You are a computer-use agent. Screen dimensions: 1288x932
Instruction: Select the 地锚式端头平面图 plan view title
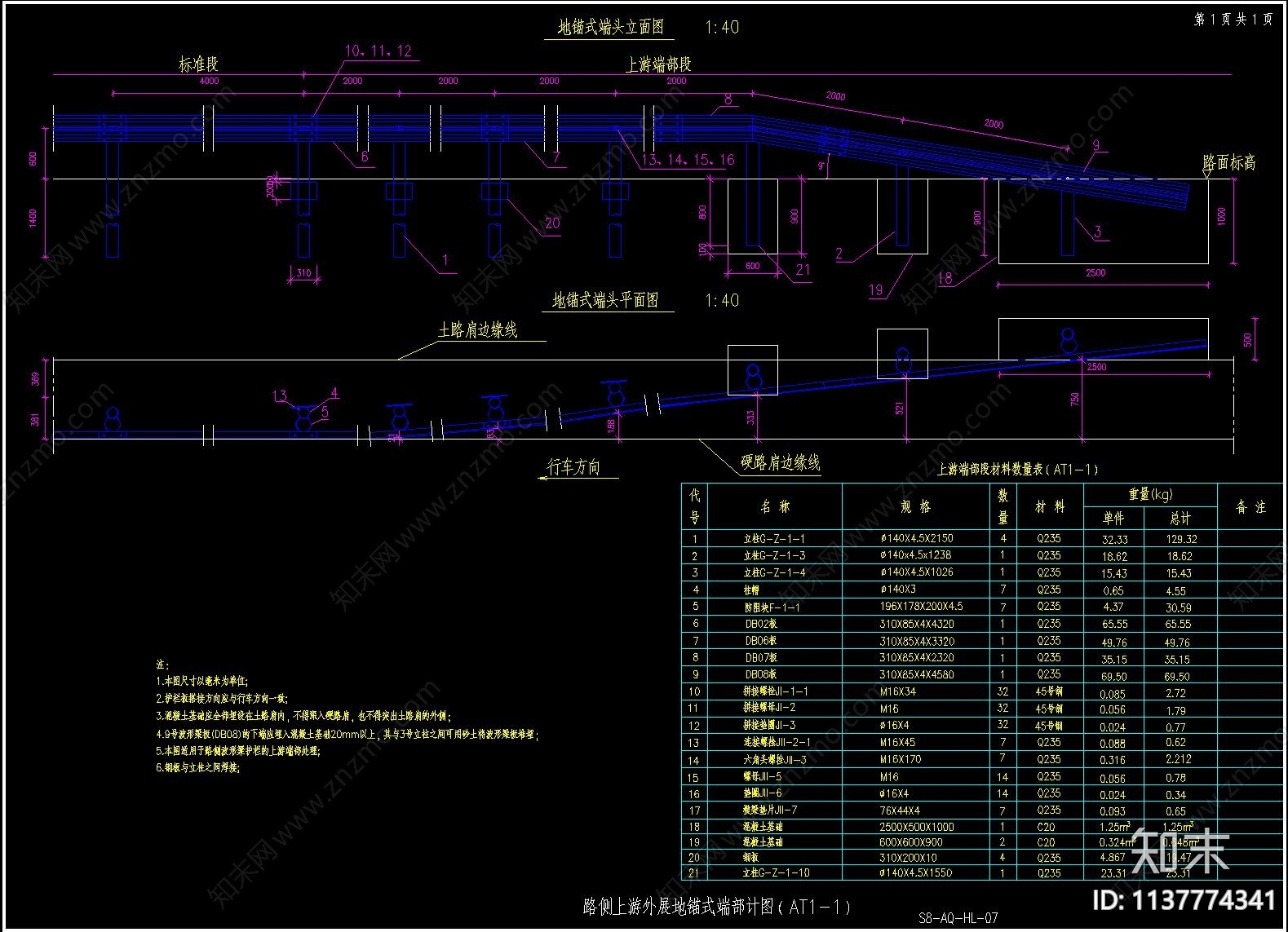tap(605, 300)
